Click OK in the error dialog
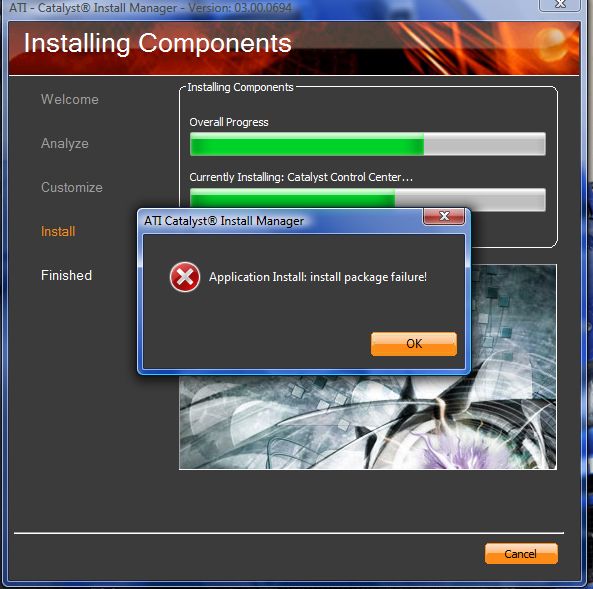This screenshot has width=593, height=589. pos(414,343)
